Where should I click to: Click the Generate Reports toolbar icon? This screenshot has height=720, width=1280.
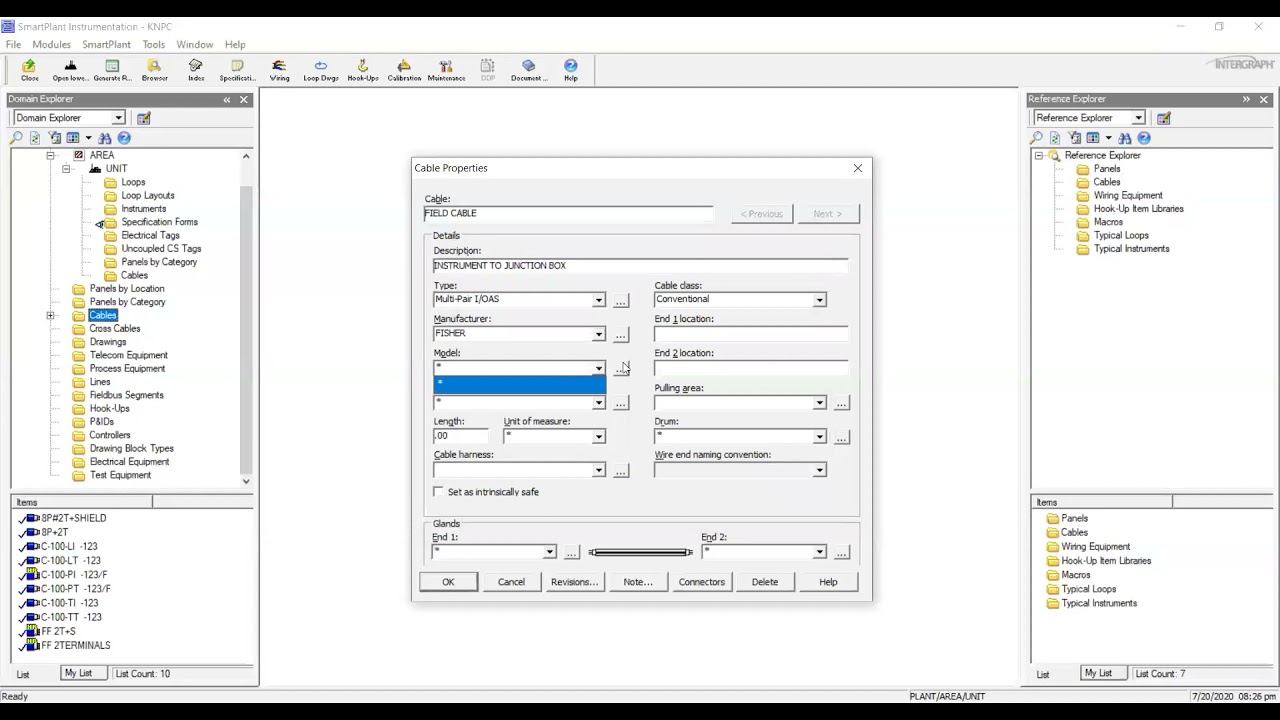click(x=112, y=70)
